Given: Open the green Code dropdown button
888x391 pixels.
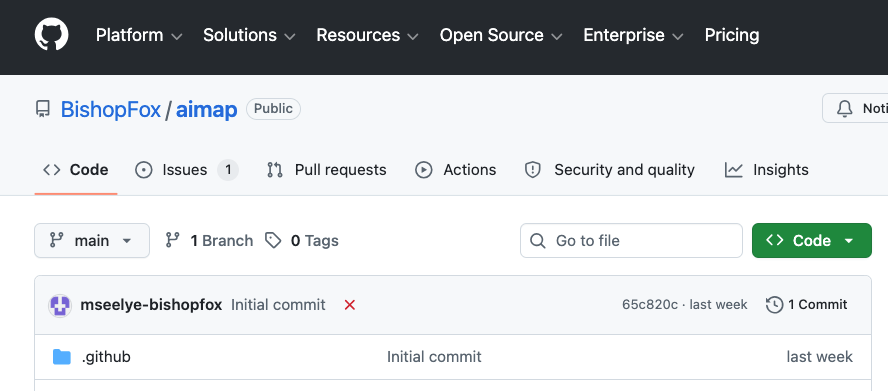Looking at the screenshot, I should pyautogui.click(x=812, y=240).
